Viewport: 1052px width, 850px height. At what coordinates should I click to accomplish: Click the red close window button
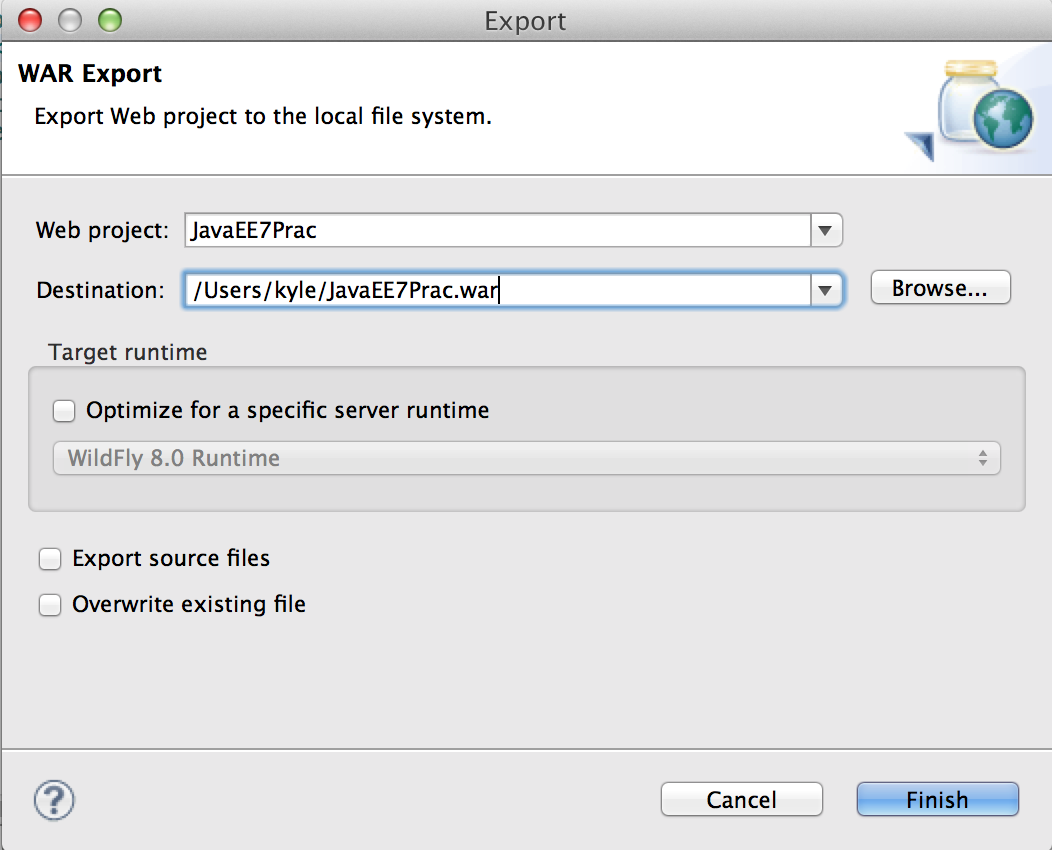pos(30,20)
